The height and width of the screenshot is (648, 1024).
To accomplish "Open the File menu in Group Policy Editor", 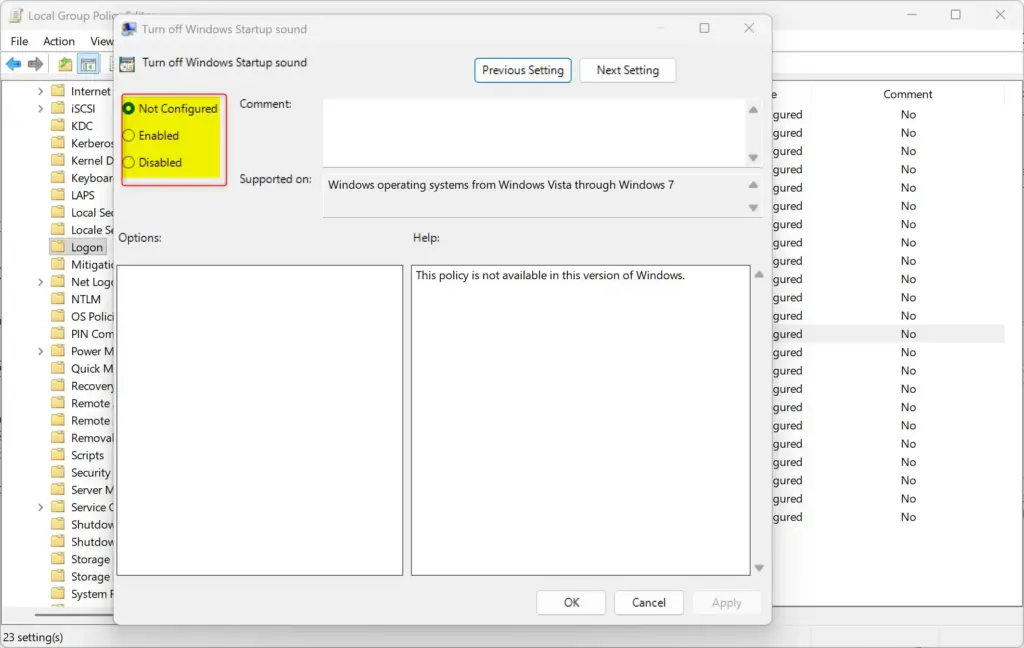I will [20, 41].
